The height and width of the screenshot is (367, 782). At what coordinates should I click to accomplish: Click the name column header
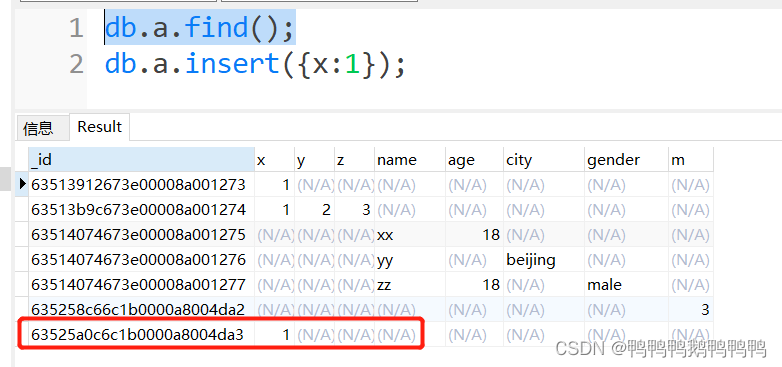coord(409,160)
